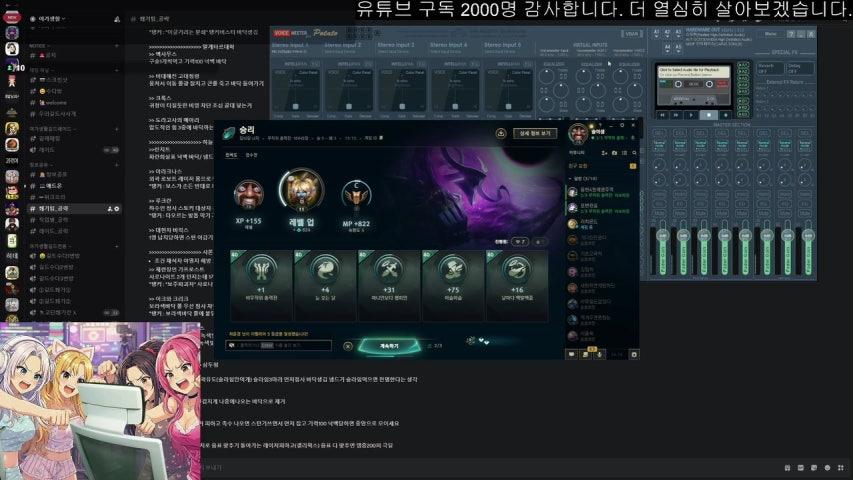Click the cassette play button in Voicemeeter

691,115
